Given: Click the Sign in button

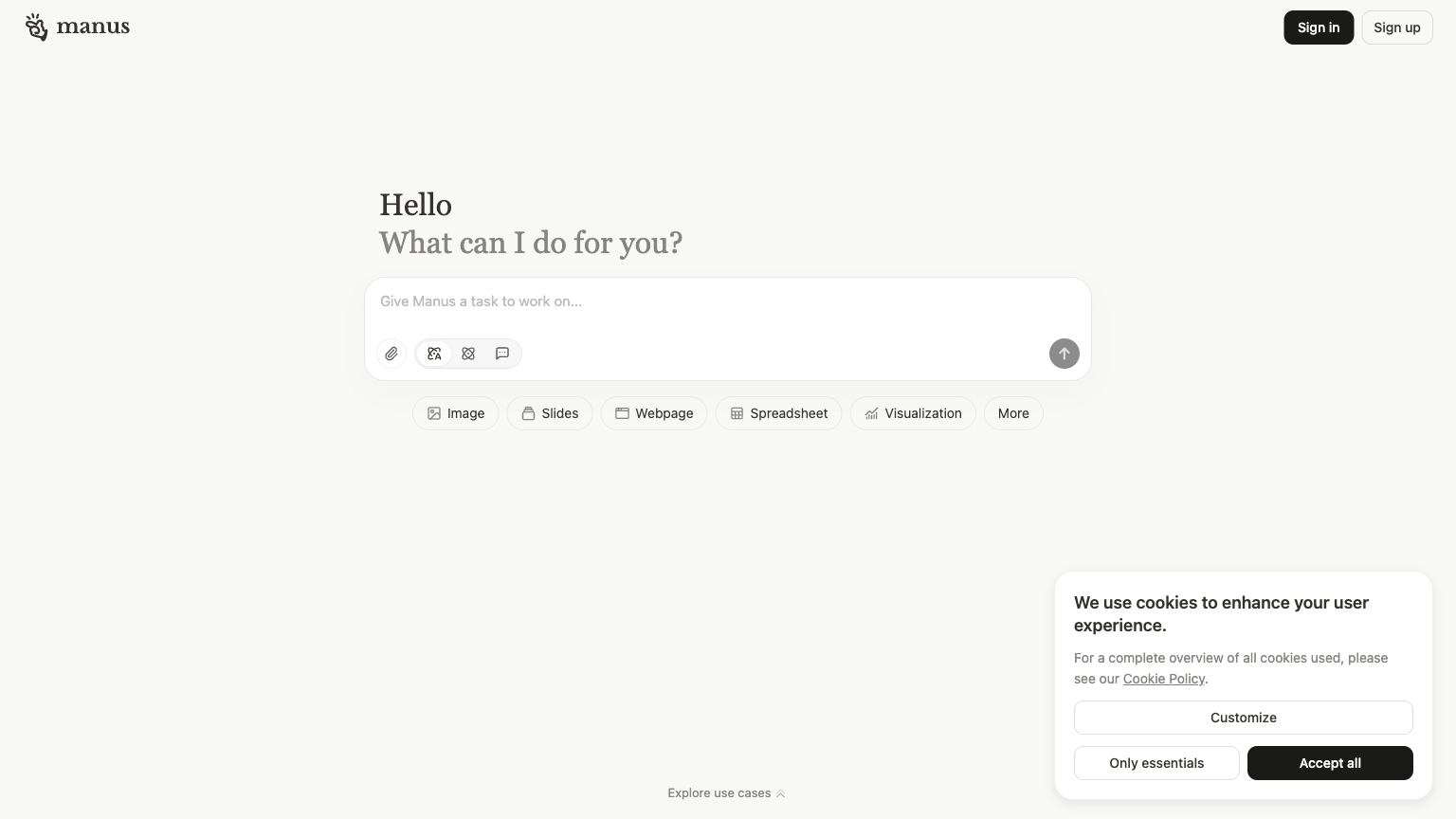Looking at the screenshot, I should tap(1319, 27).
